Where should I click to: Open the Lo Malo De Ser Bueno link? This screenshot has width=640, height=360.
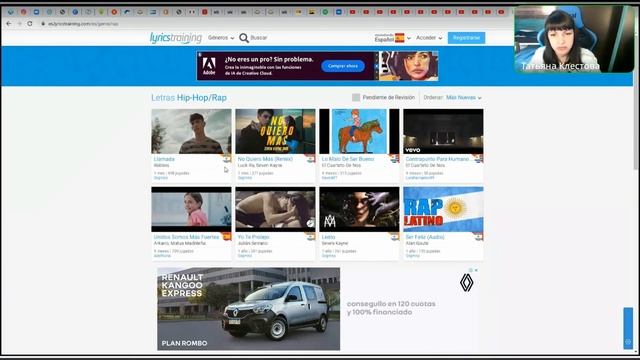tap(348, 159)
